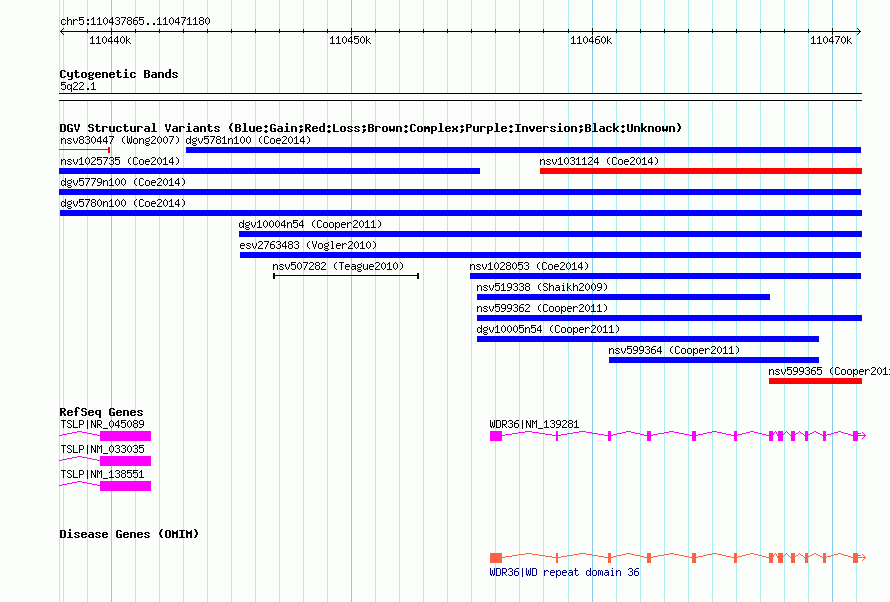Screen dimensions: 890x602
Task: Select the Cytogenetic Bands track title
Action: point(119,74)
